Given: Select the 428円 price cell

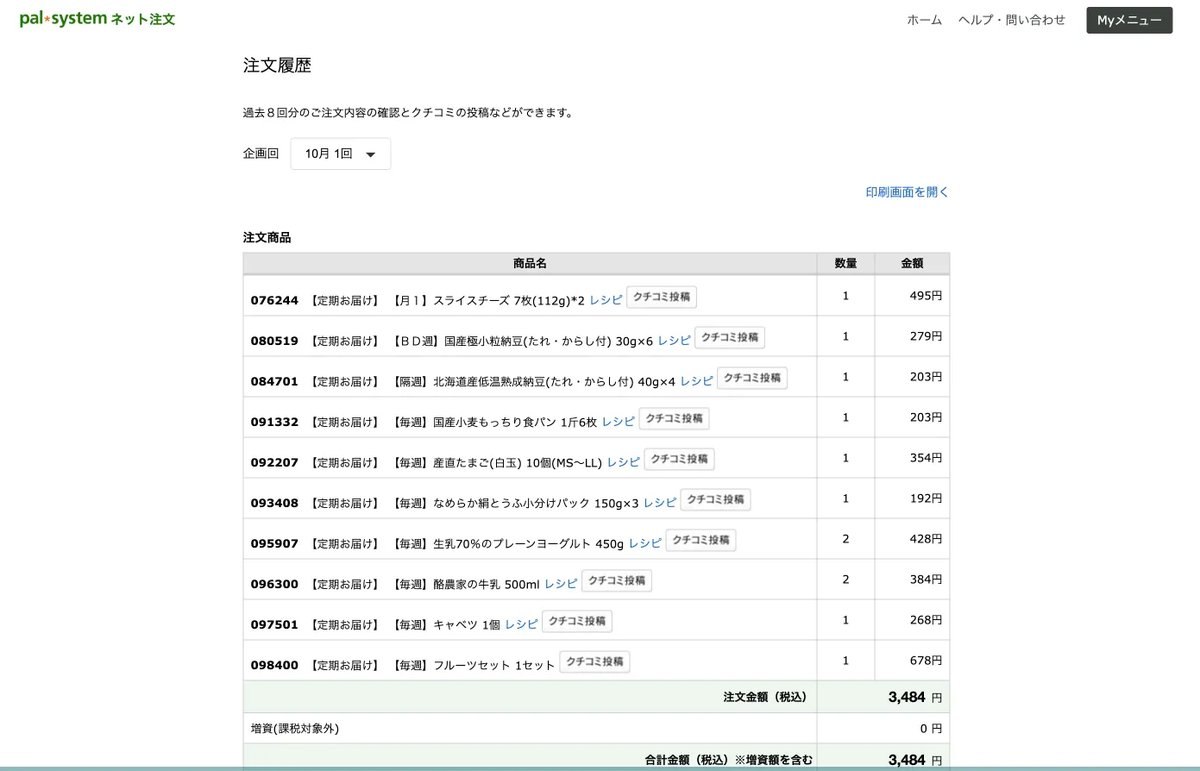Looking at the screenshot, I should point(912,539).
